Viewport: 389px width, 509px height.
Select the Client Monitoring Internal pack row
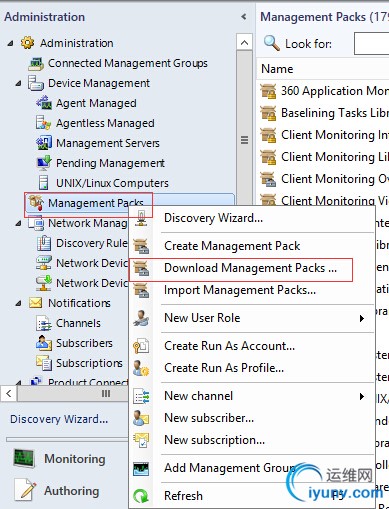pos(324,135)
